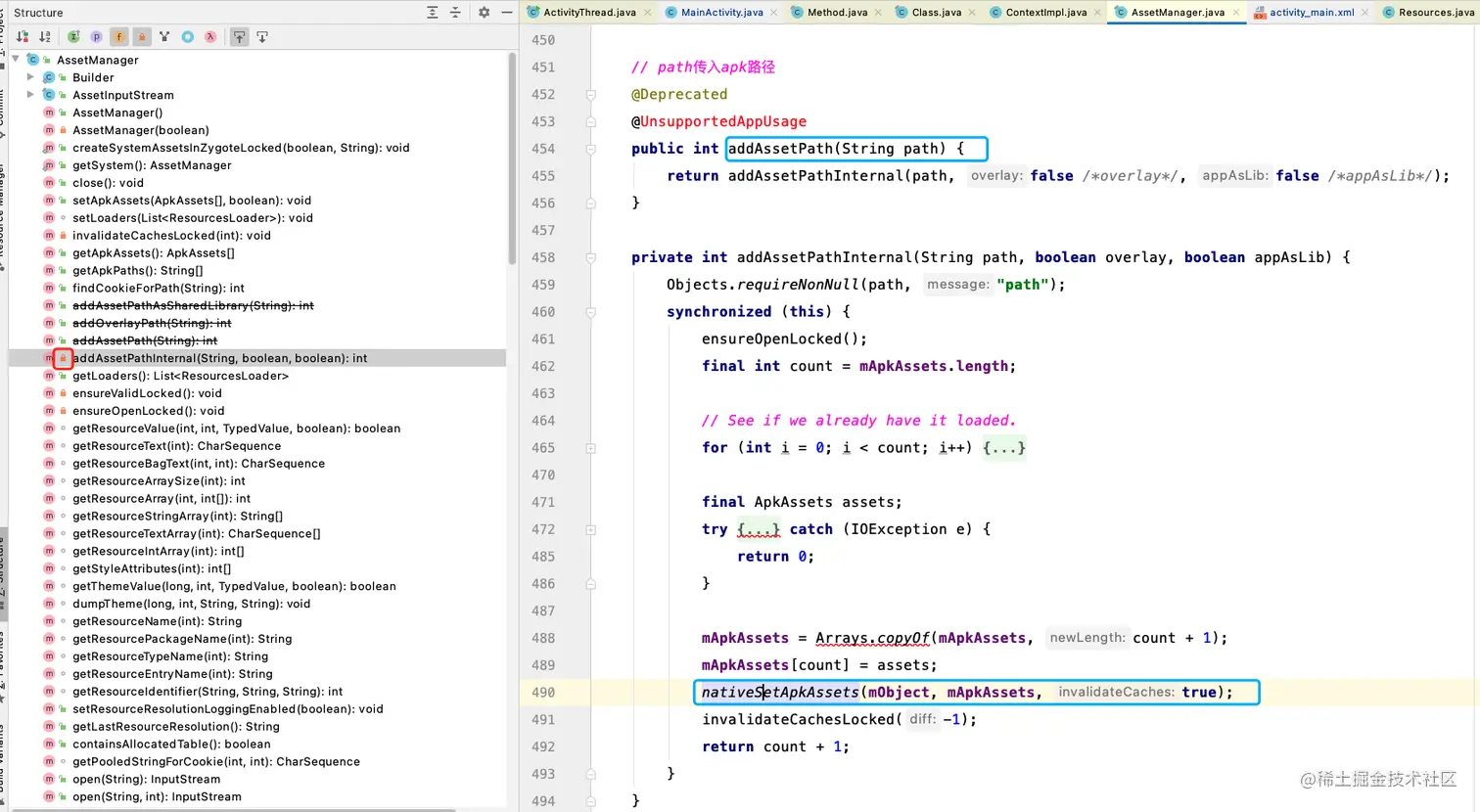Toggle show lambdas filter

(209, 36)
